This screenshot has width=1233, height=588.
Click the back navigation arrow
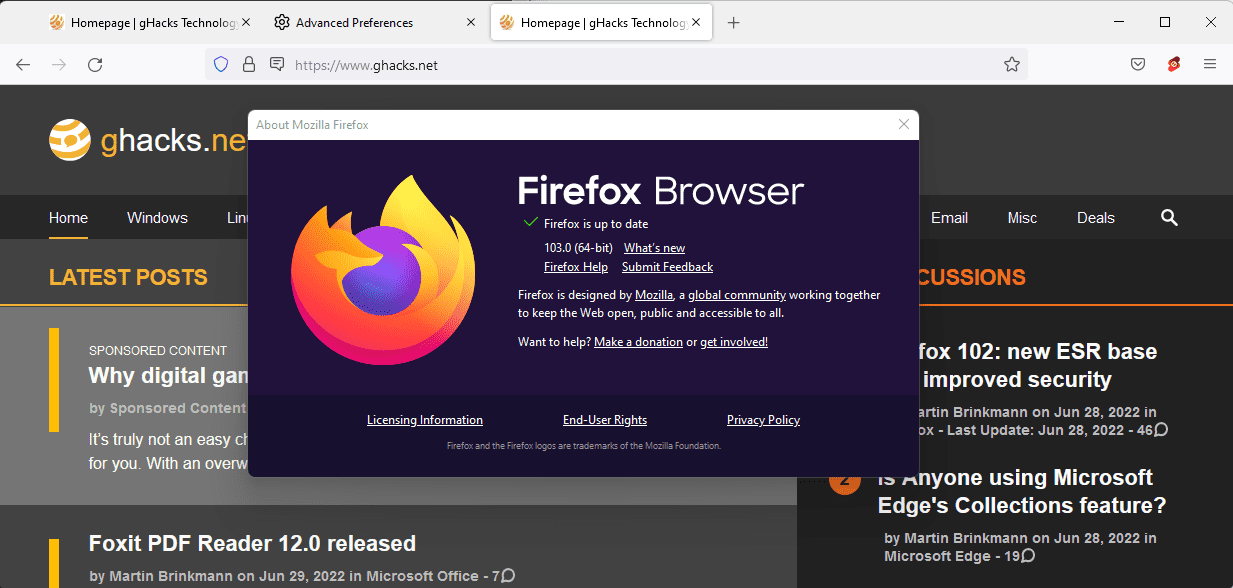[23, 63]
